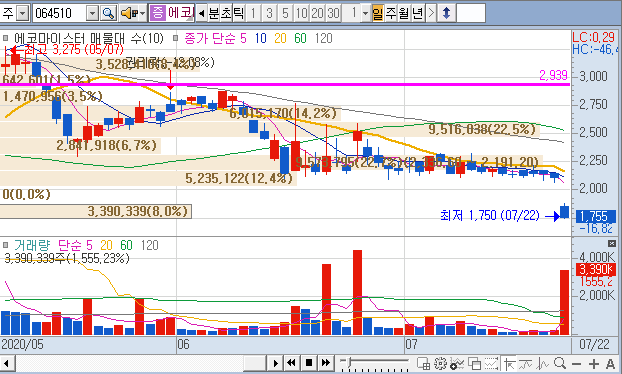This screenshot has height=374, width=622.
Task: Click the scrollbar left arrow
Action: coord(7,363)
